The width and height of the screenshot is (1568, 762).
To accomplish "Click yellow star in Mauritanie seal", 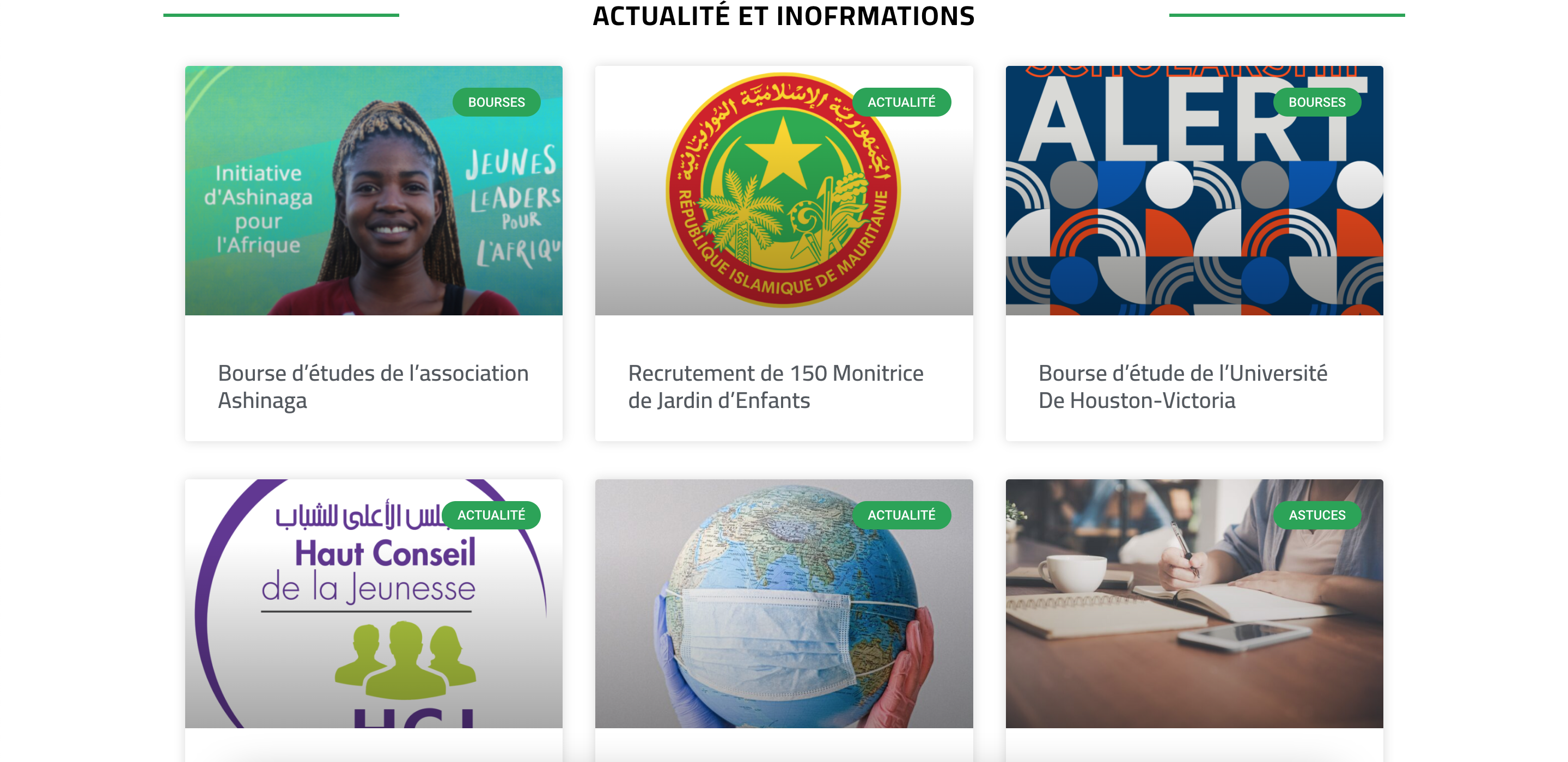I will [783, 152].
